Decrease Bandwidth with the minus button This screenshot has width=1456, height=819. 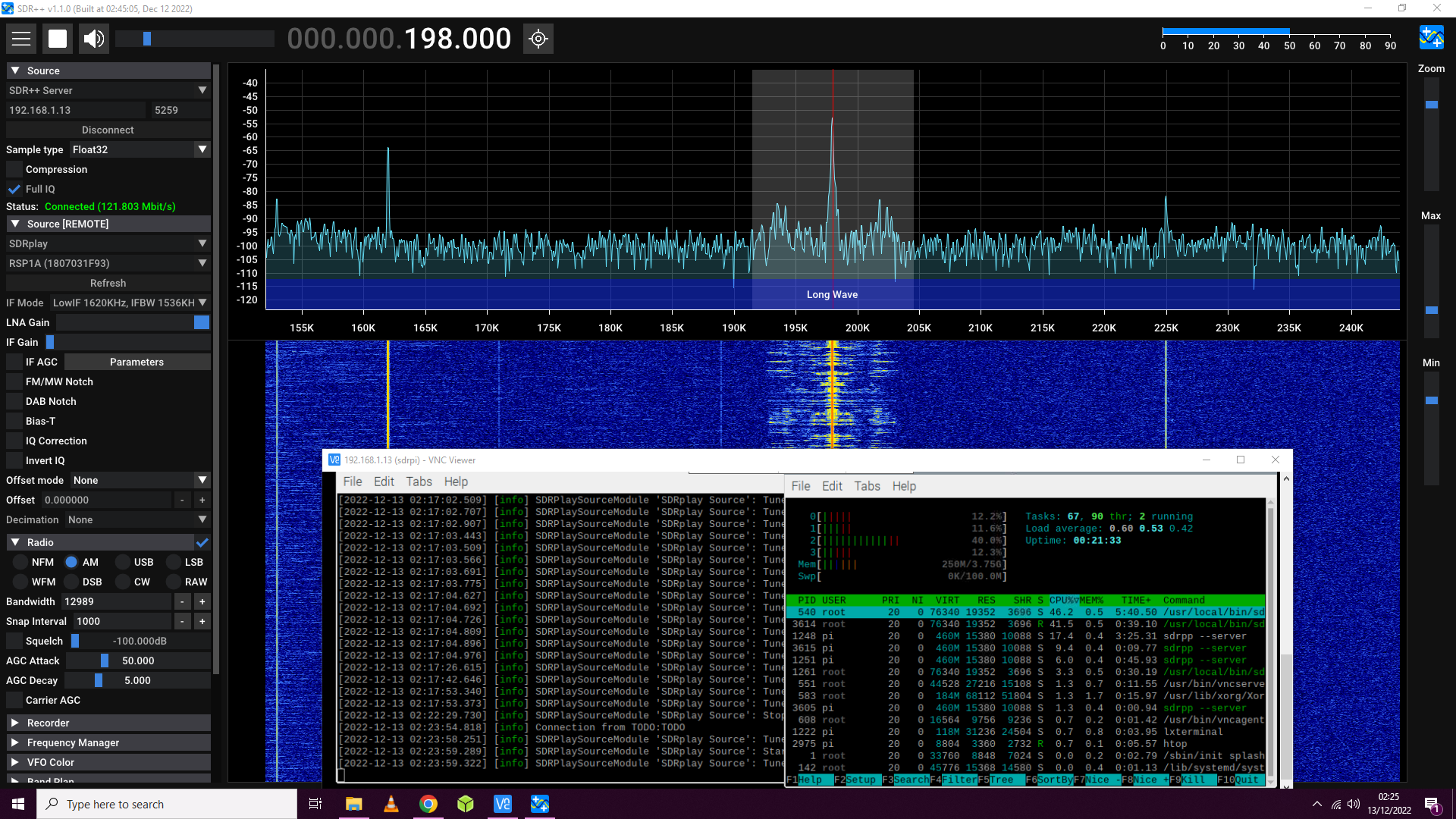point(182,601)
